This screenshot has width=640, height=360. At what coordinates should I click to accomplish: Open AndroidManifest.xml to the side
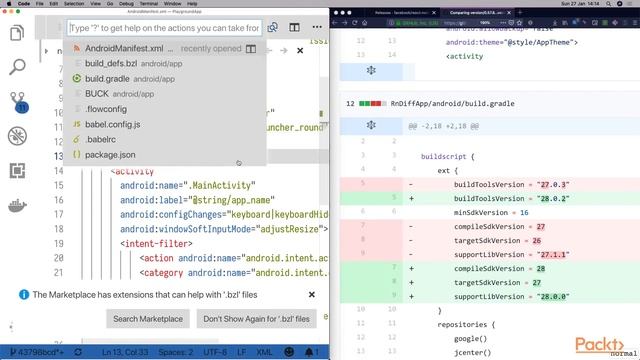coord(251,49)
